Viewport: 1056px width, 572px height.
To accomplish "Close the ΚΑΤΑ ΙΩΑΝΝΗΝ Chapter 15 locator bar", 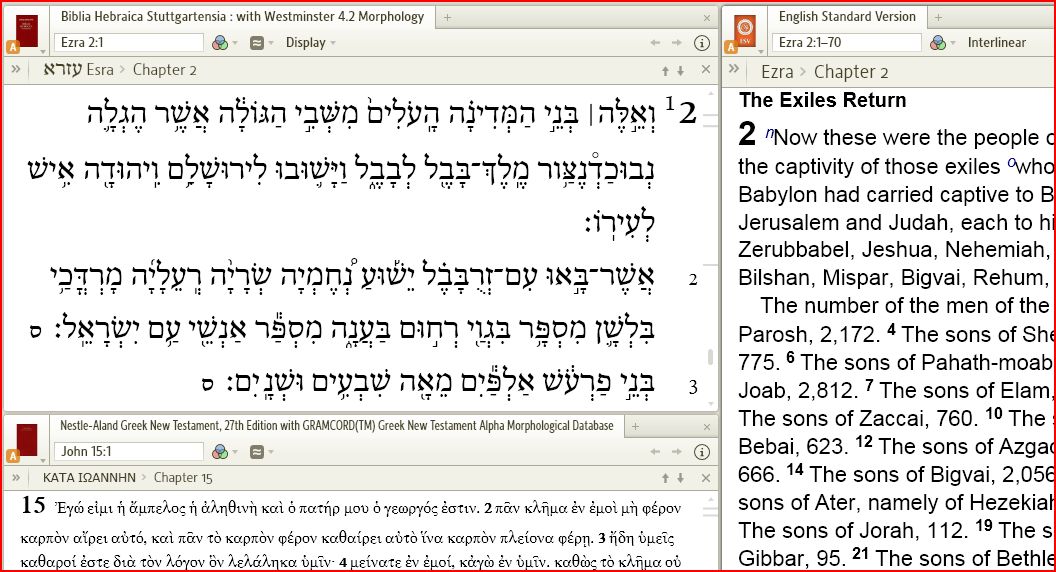I will point(705,478).
